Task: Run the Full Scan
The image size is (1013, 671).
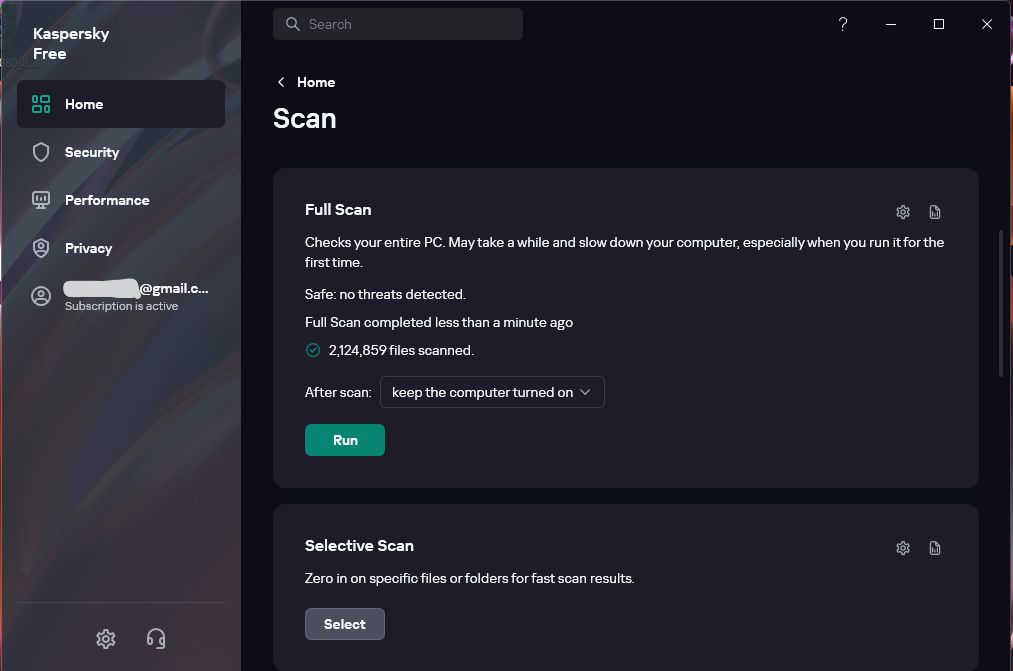Action: click(345, 440)
